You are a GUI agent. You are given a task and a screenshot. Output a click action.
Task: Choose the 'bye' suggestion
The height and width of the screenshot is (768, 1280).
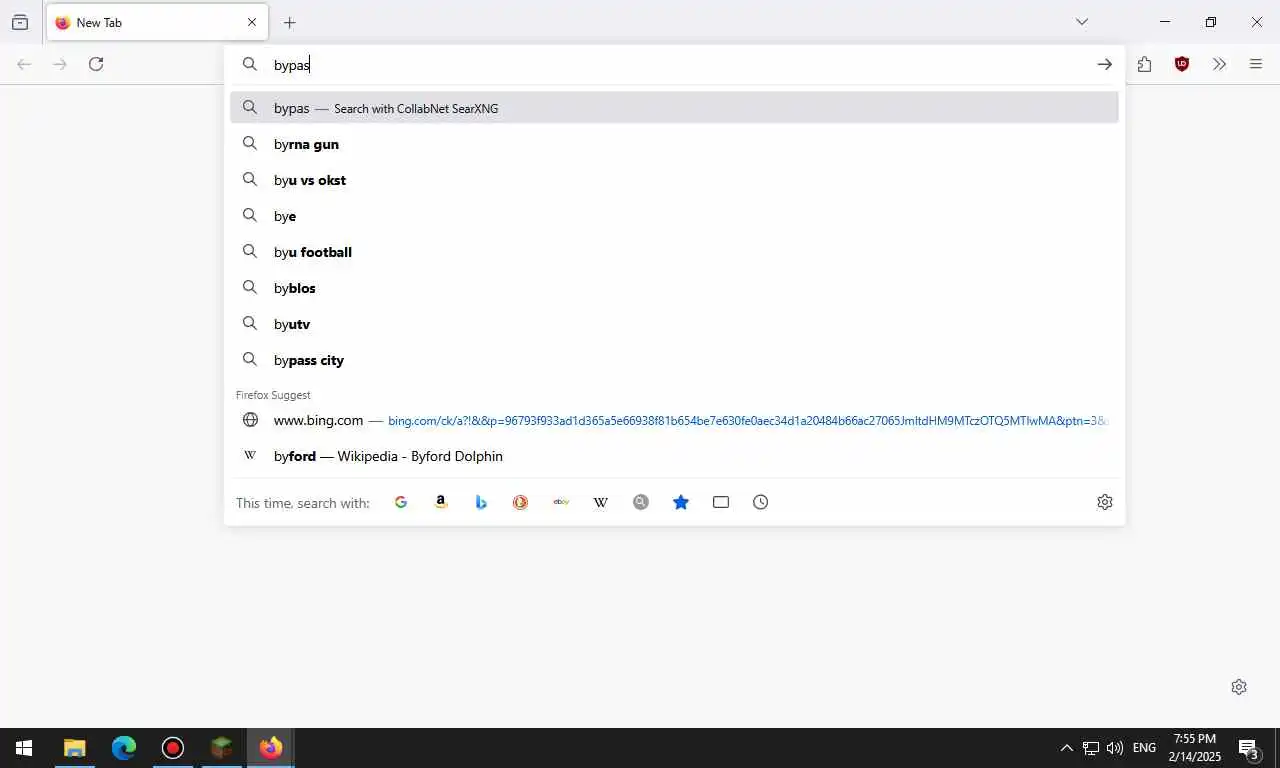[x=674, y=216]
